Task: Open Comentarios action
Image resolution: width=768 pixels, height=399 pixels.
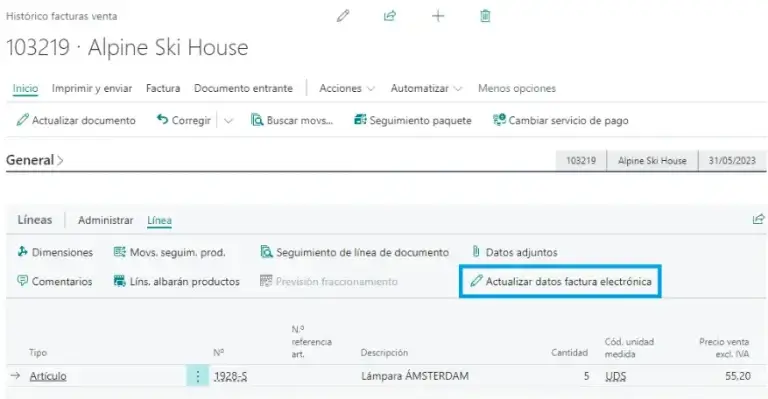Action: click(x=54, y=282)
